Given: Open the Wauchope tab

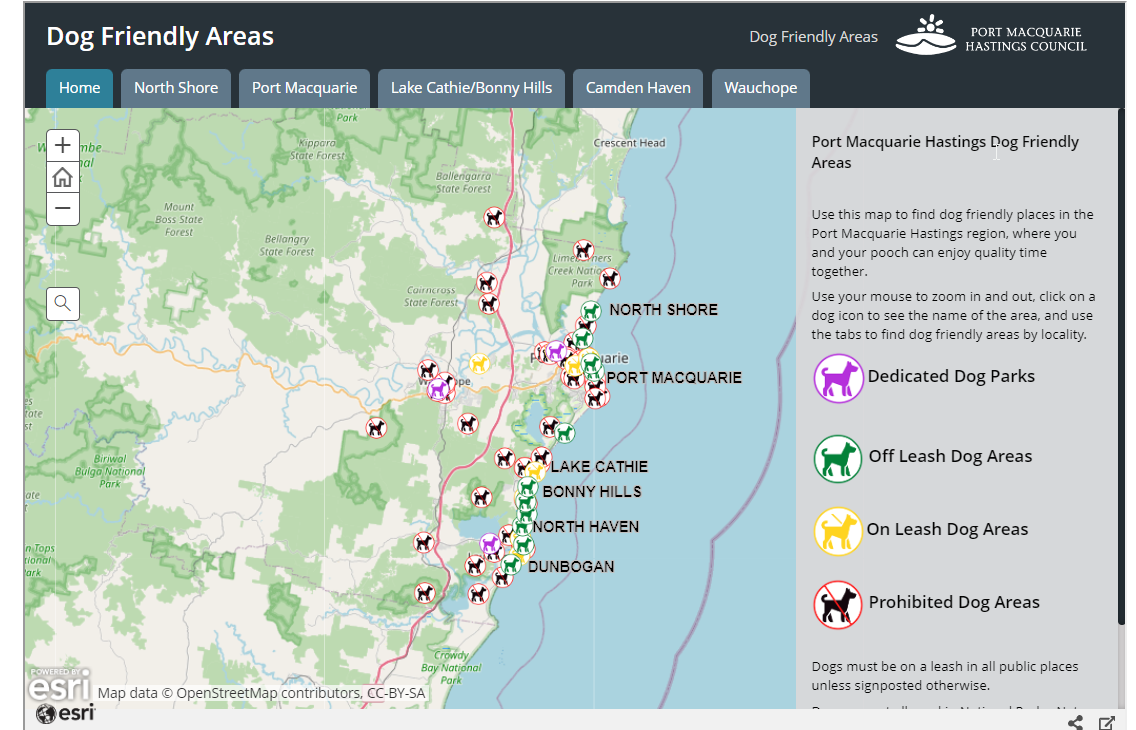Looking at the screenshot, I should (761, 88).
